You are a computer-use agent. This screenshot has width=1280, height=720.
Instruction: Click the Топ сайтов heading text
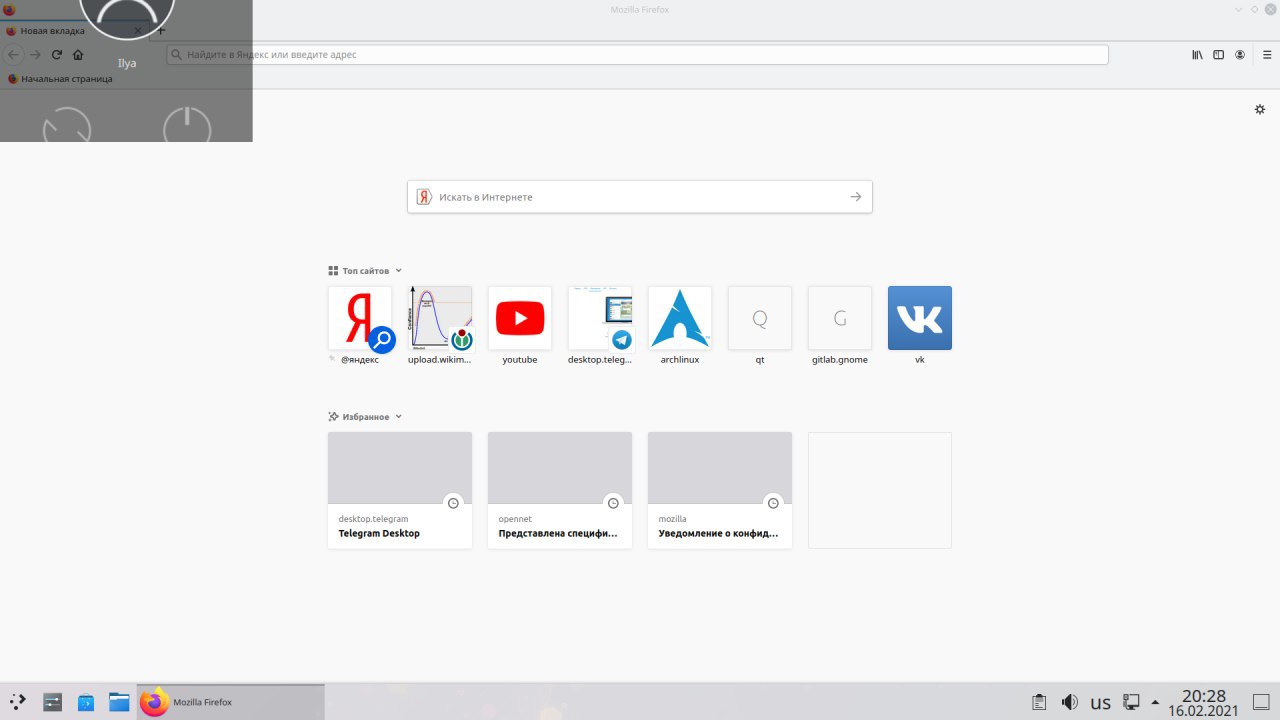pyautogui.click(x=366, y=271)
